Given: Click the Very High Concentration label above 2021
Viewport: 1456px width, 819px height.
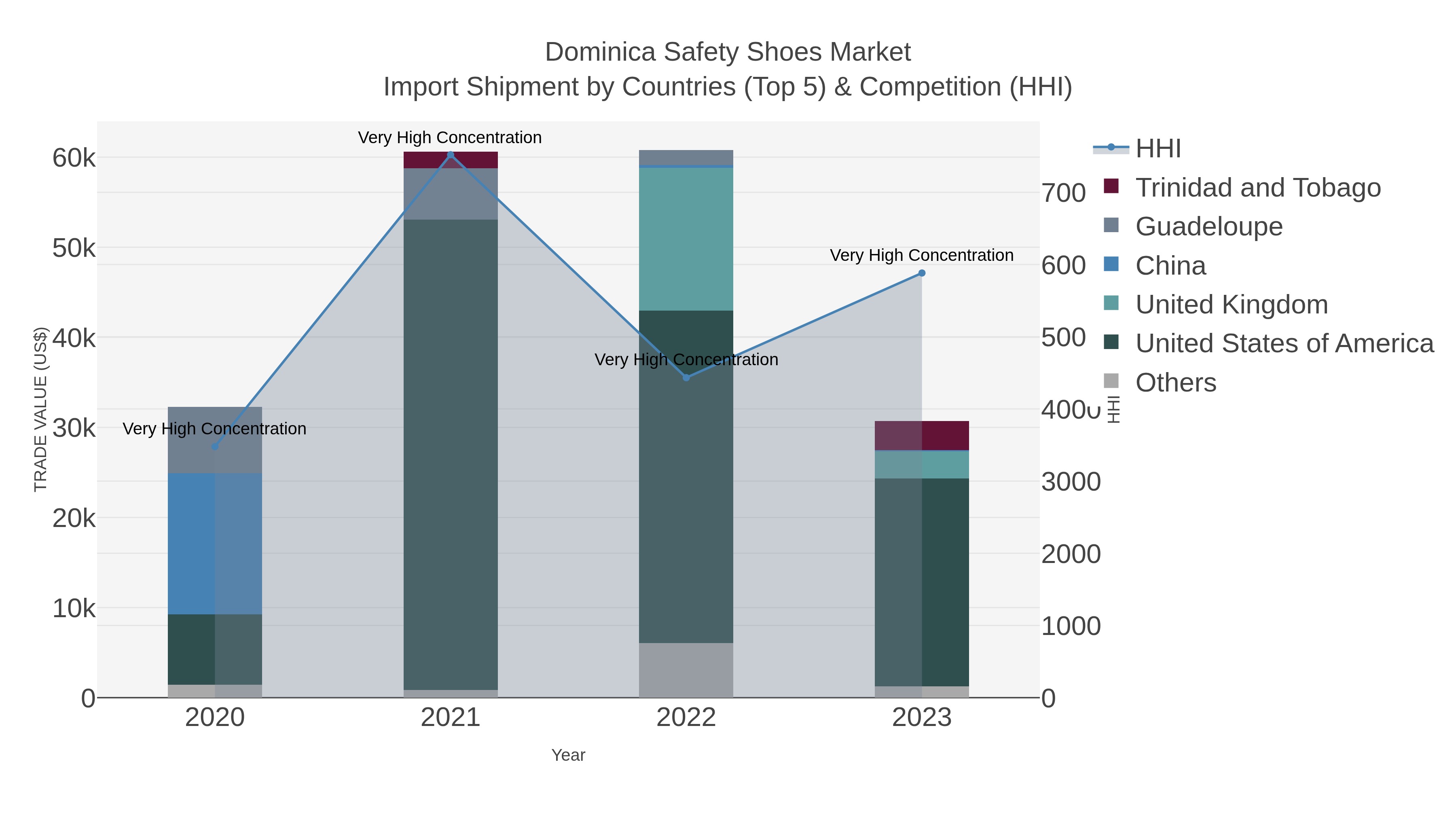Looking at the screenshot, I should pyautogui.click(x=450, y=138).
